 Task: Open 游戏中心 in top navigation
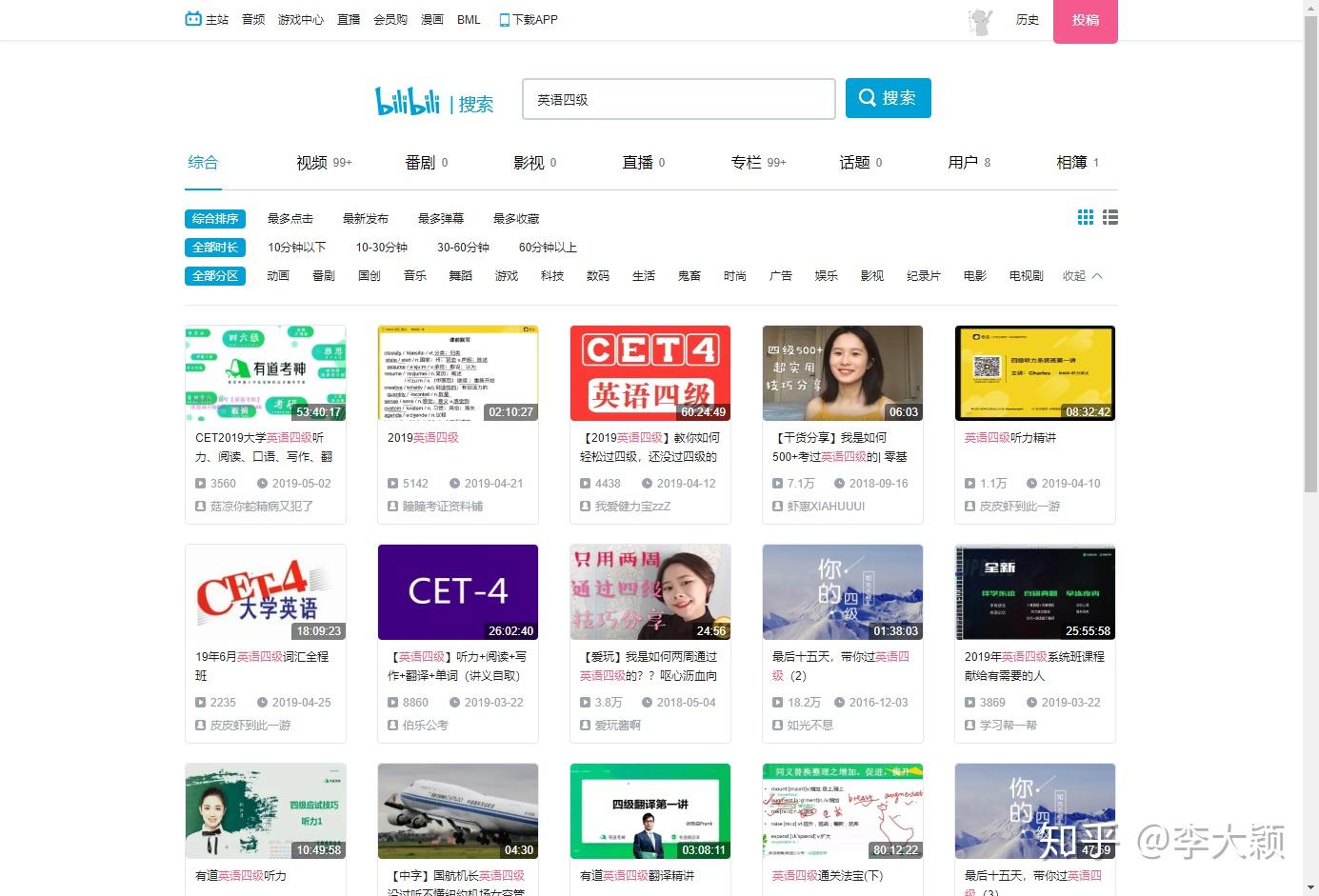(301, 20)
